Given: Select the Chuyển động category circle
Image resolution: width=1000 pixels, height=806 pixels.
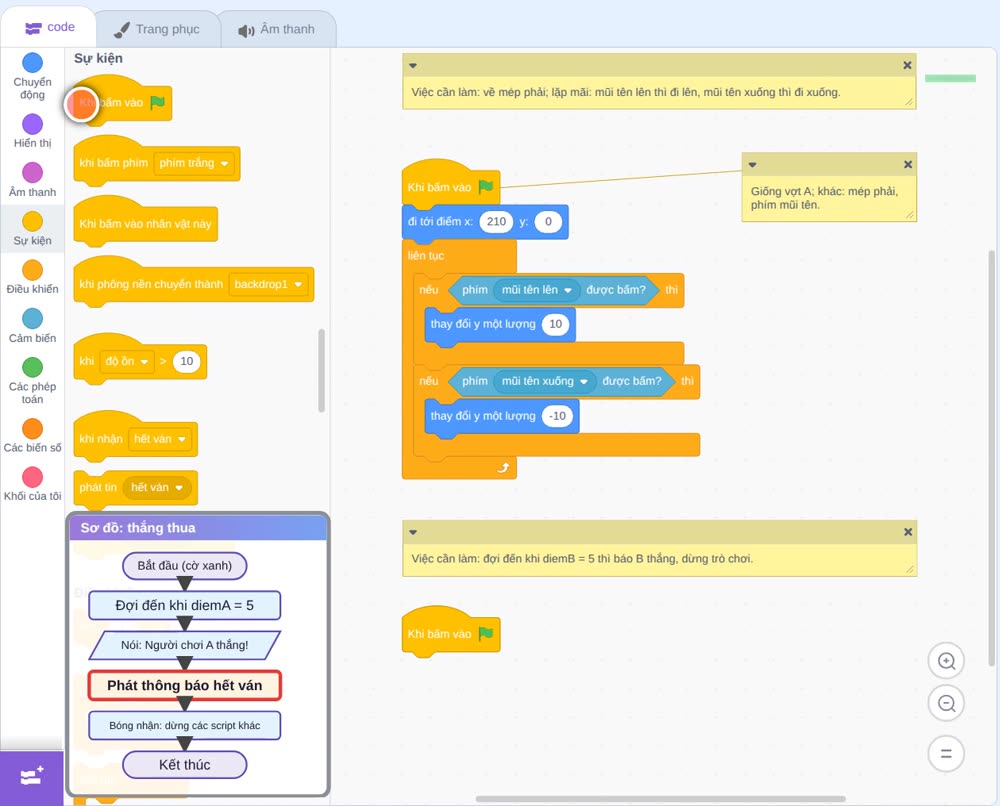Looking at the screenshot, I should [33, 62].
